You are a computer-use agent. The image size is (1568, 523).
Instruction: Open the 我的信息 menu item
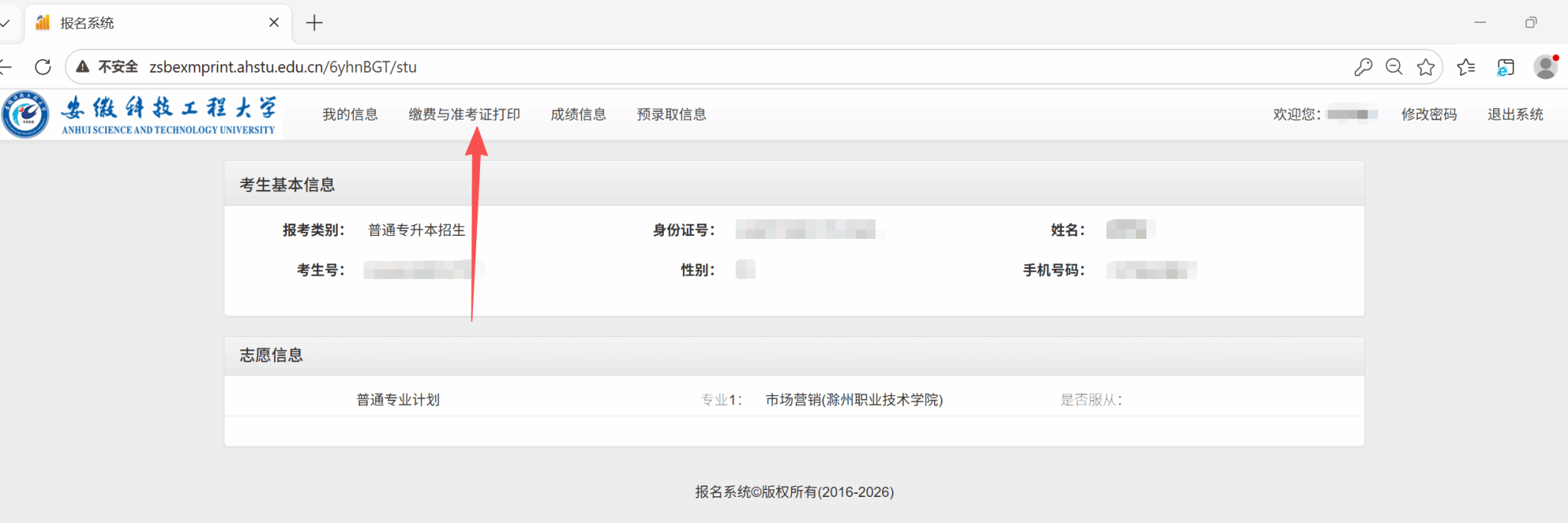[350, 114]
